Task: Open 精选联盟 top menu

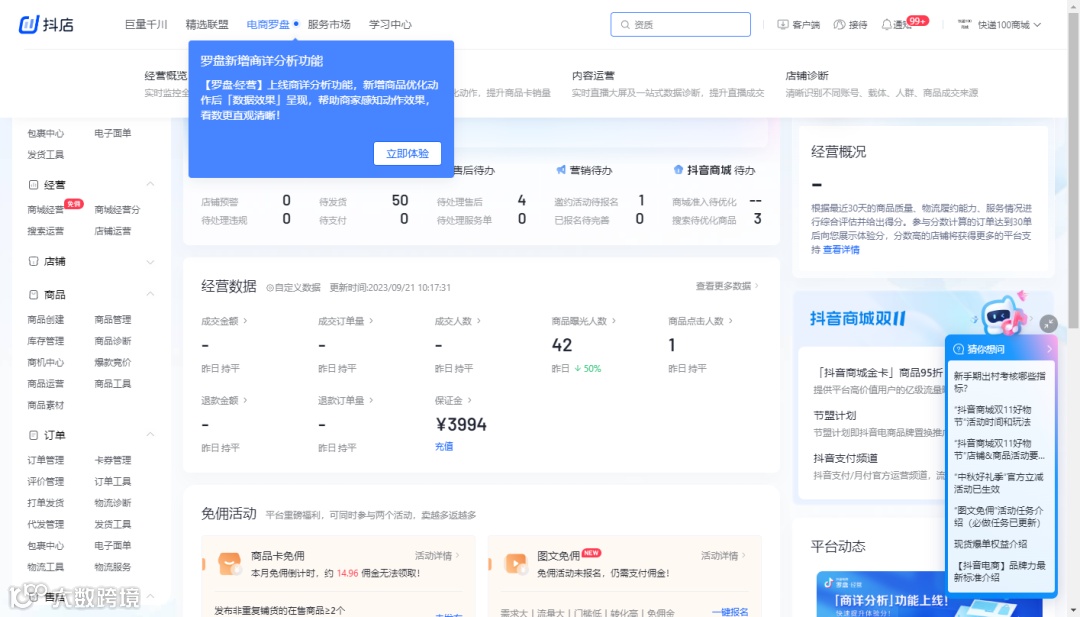Action: [x=207, y=25]
